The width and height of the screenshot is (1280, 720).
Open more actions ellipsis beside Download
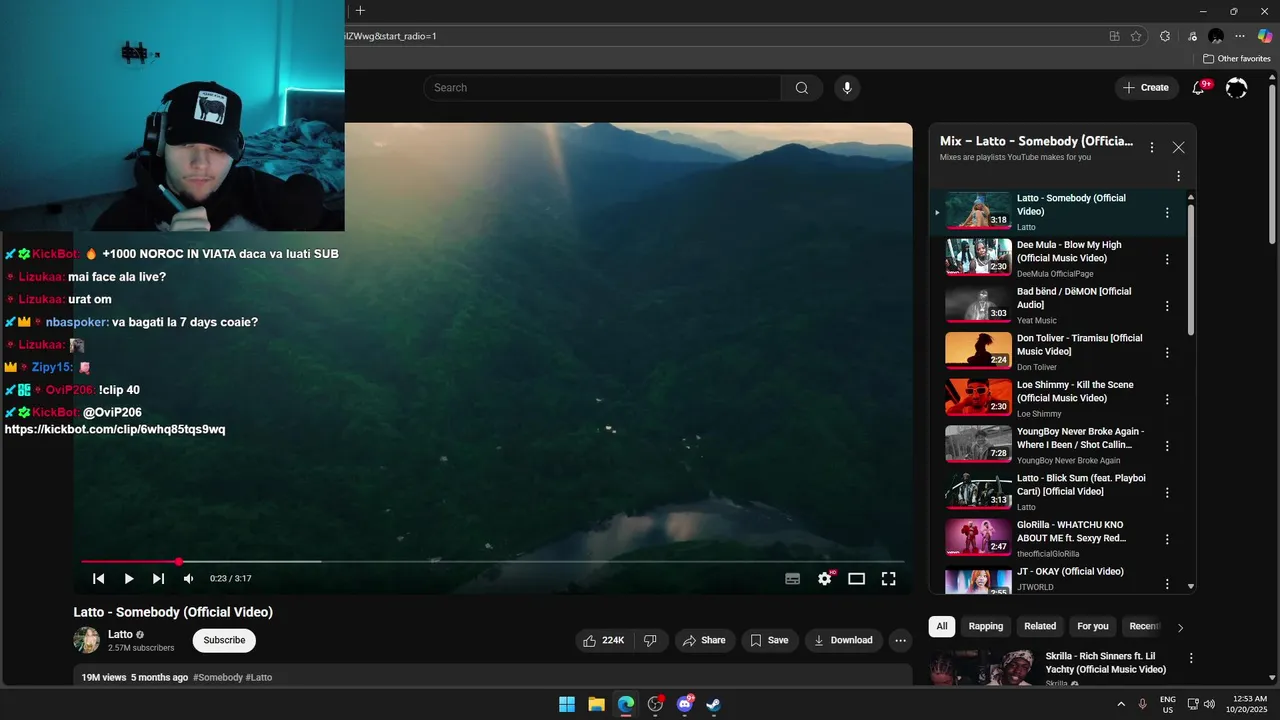click(900, 640)
